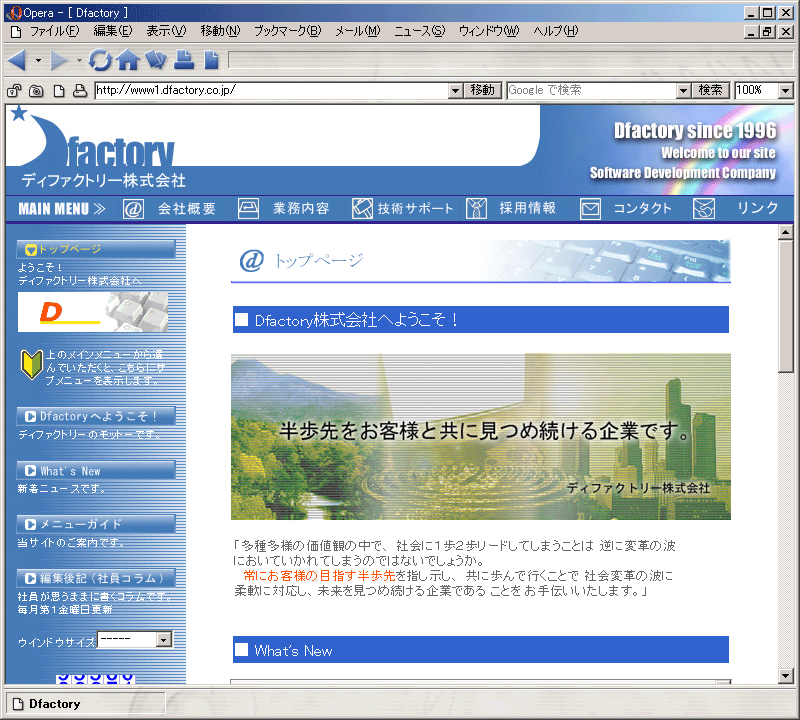Open the ウィンドウ(W) menu
The width and height of the screenshot is (800, 720).
tap(489, 32)
